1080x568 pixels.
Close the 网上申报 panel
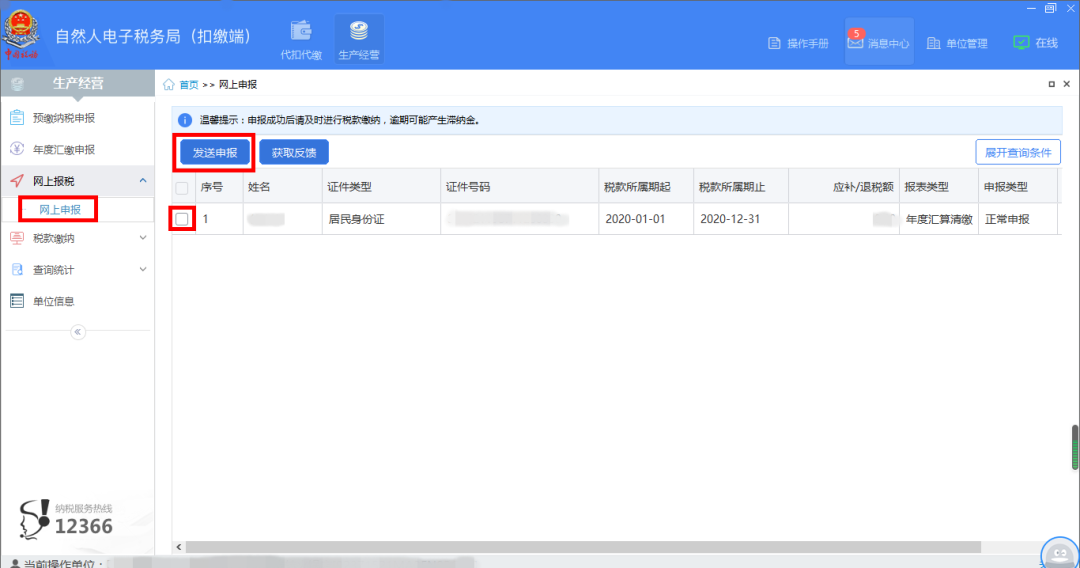(1066, 84)
